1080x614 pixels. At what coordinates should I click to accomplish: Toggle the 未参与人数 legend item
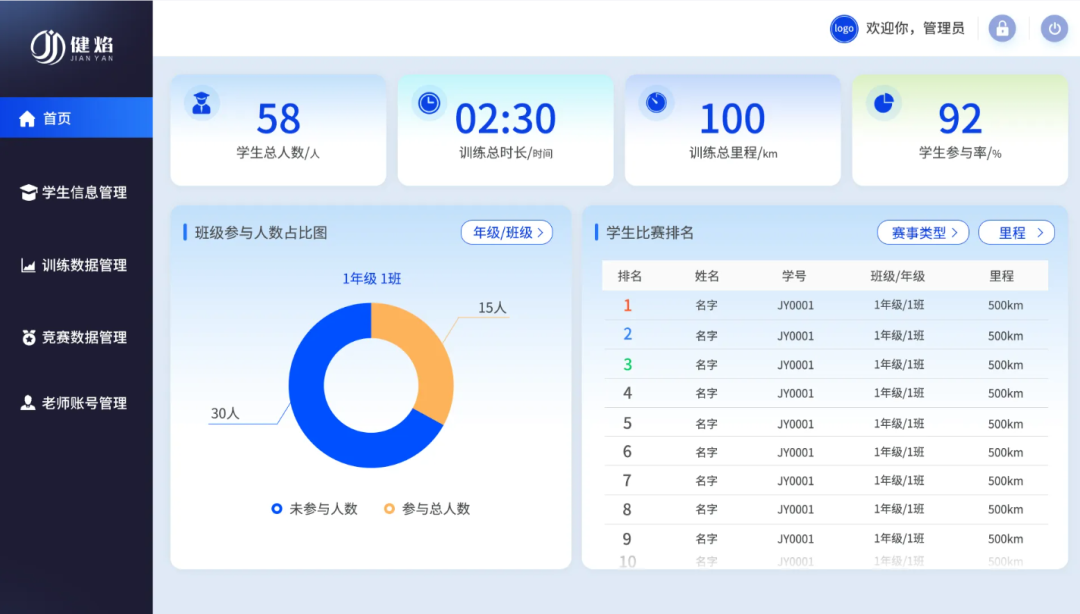click(x=315, y=509)
